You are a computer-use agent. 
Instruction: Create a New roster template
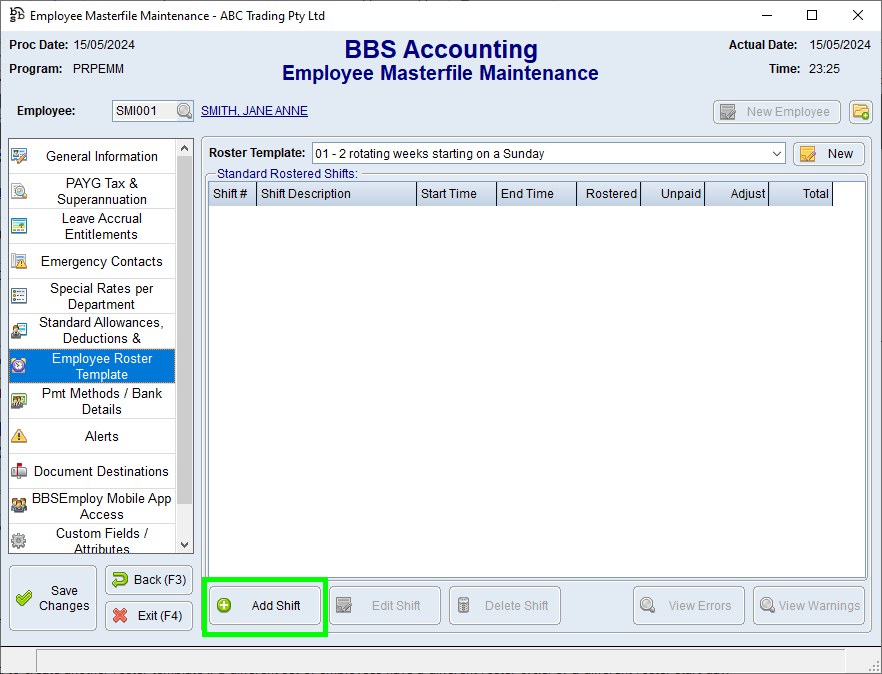coord(828,154)
